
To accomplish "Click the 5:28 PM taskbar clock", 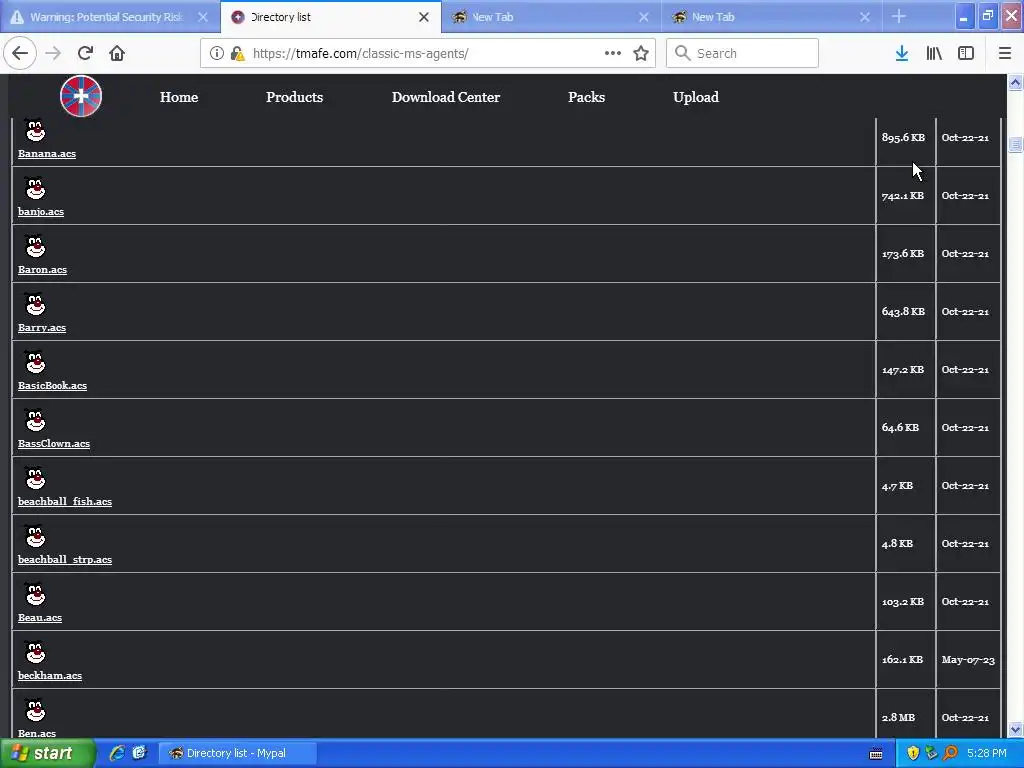I will [987, 753].
